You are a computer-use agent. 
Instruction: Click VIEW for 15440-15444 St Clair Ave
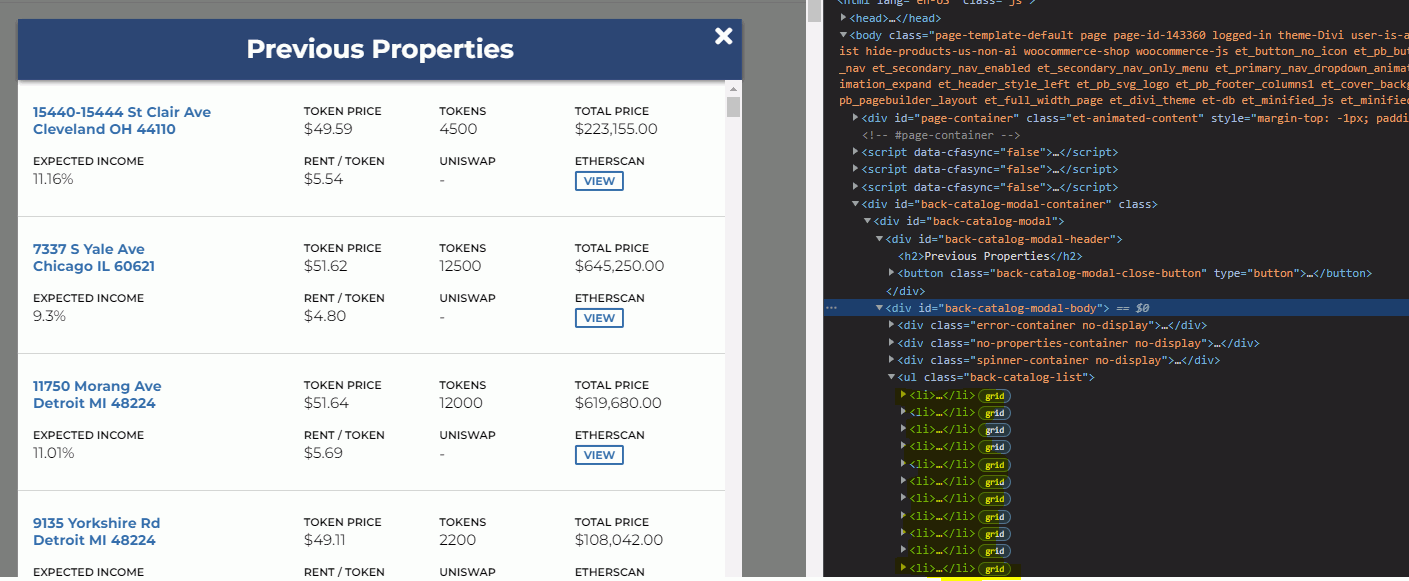(599, 181)
